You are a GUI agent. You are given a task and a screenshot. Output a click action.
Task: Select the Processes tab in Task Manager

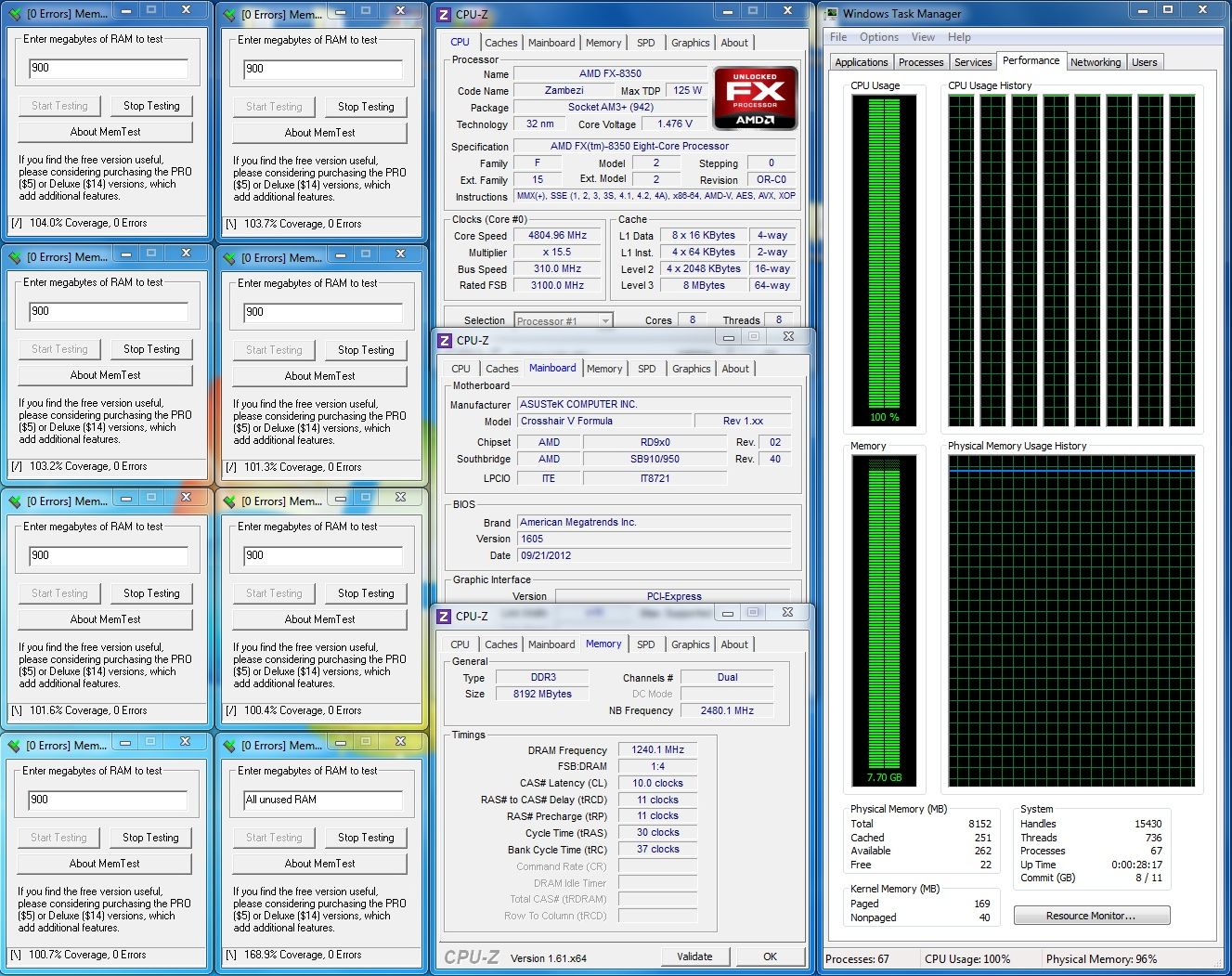point(921,62)
